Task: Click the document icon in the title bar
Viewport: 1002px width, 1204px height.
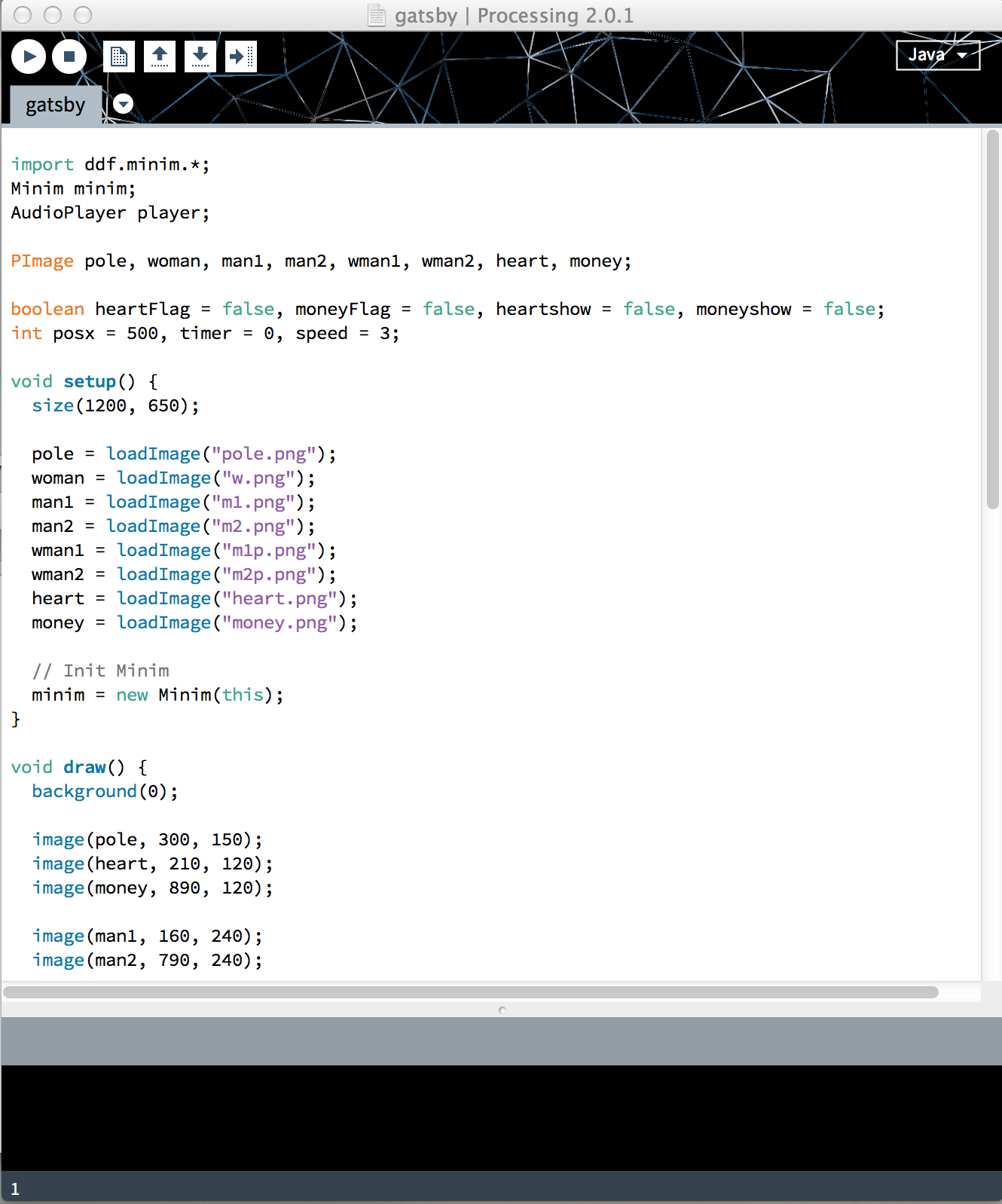Action: coord(377,15)
